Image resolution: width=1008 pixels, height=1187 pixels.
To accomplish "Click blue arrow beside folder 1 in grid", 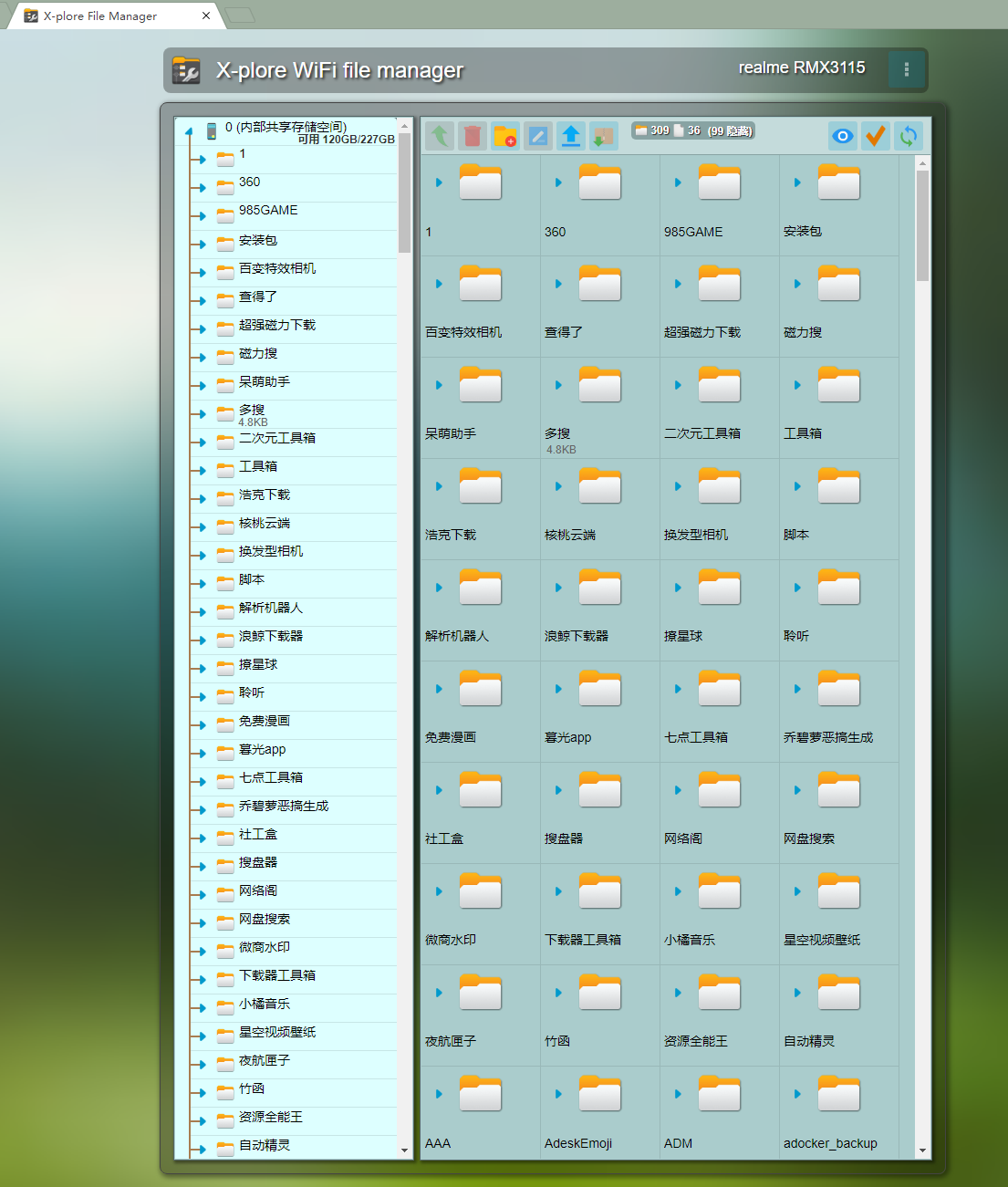I will [x=439, y=182].
